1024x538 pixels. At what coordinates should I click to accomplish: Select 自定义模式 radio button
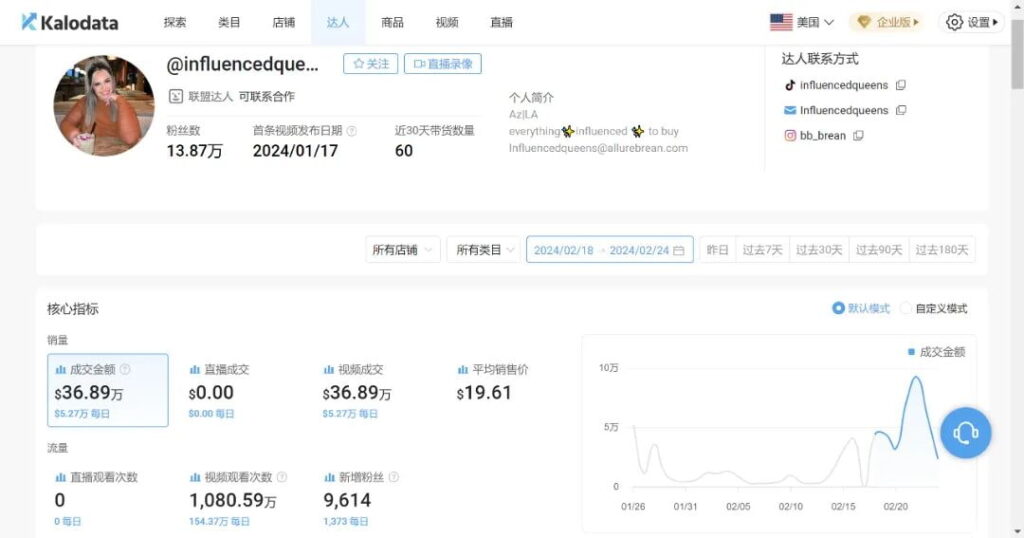point(906,308)
